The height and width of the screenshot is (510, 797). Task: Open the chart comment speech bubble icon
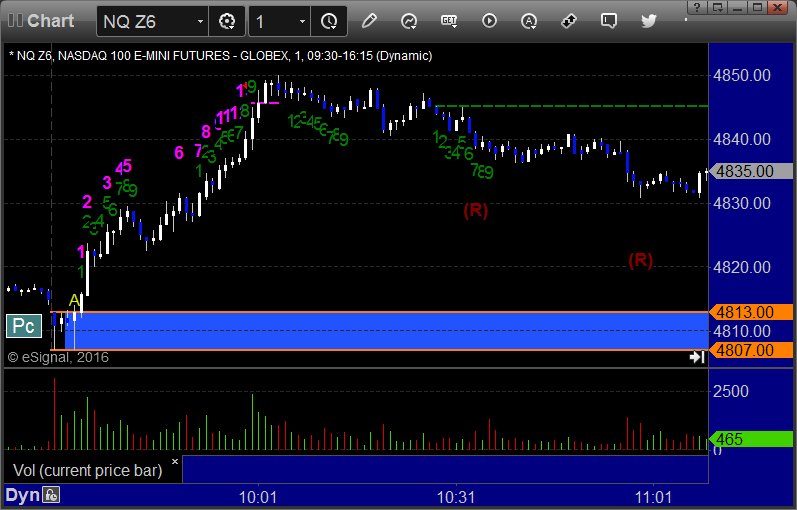coord(608,21)
